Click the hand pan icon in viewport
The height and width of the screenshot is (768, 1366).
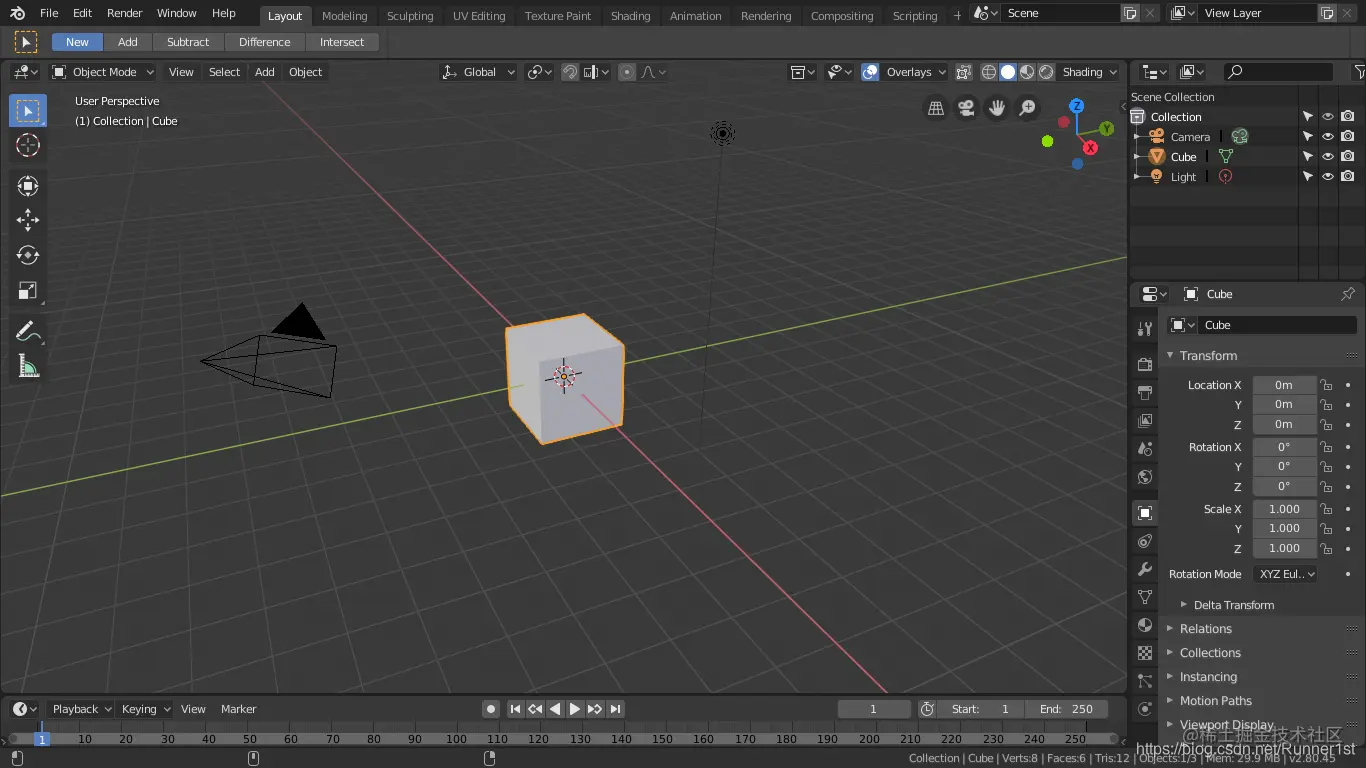[x=997, y=108]
